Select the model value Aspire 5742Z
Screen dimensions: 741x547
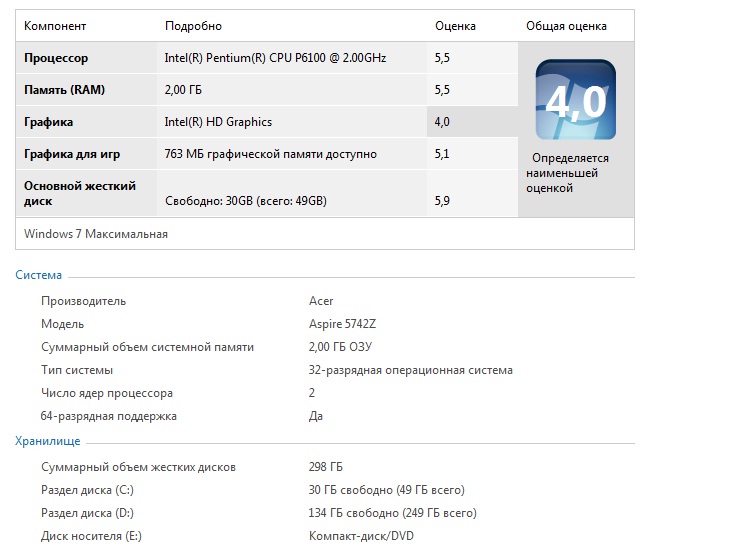pos(342,324)
